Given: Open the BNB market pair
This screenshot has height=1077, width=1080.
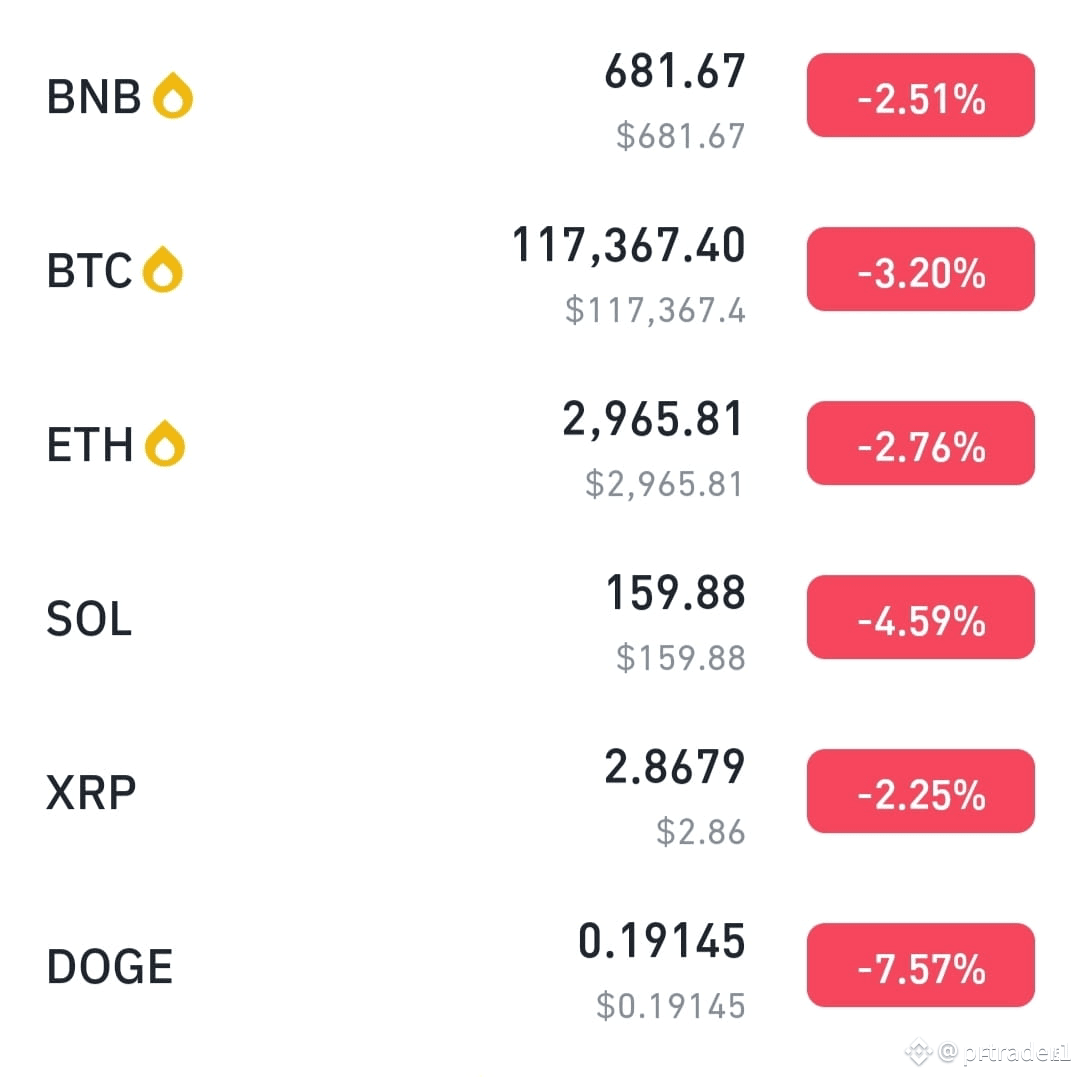Looking at the screenshot, I should click(x=94, y=96).
